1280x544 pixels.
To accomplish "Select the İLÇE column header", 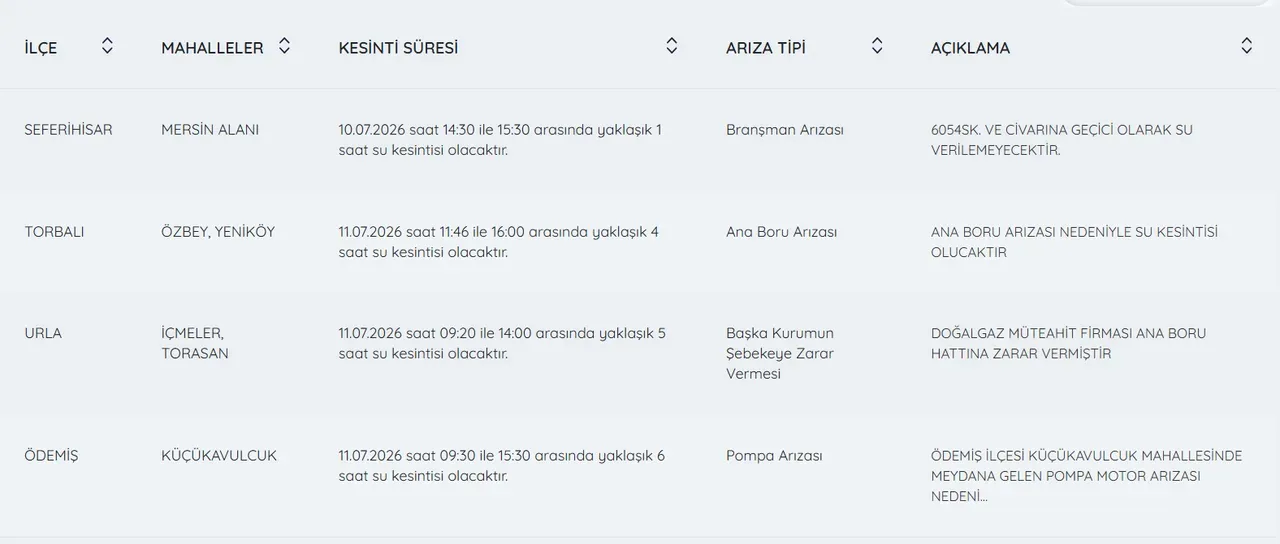I will coord(41,48).
